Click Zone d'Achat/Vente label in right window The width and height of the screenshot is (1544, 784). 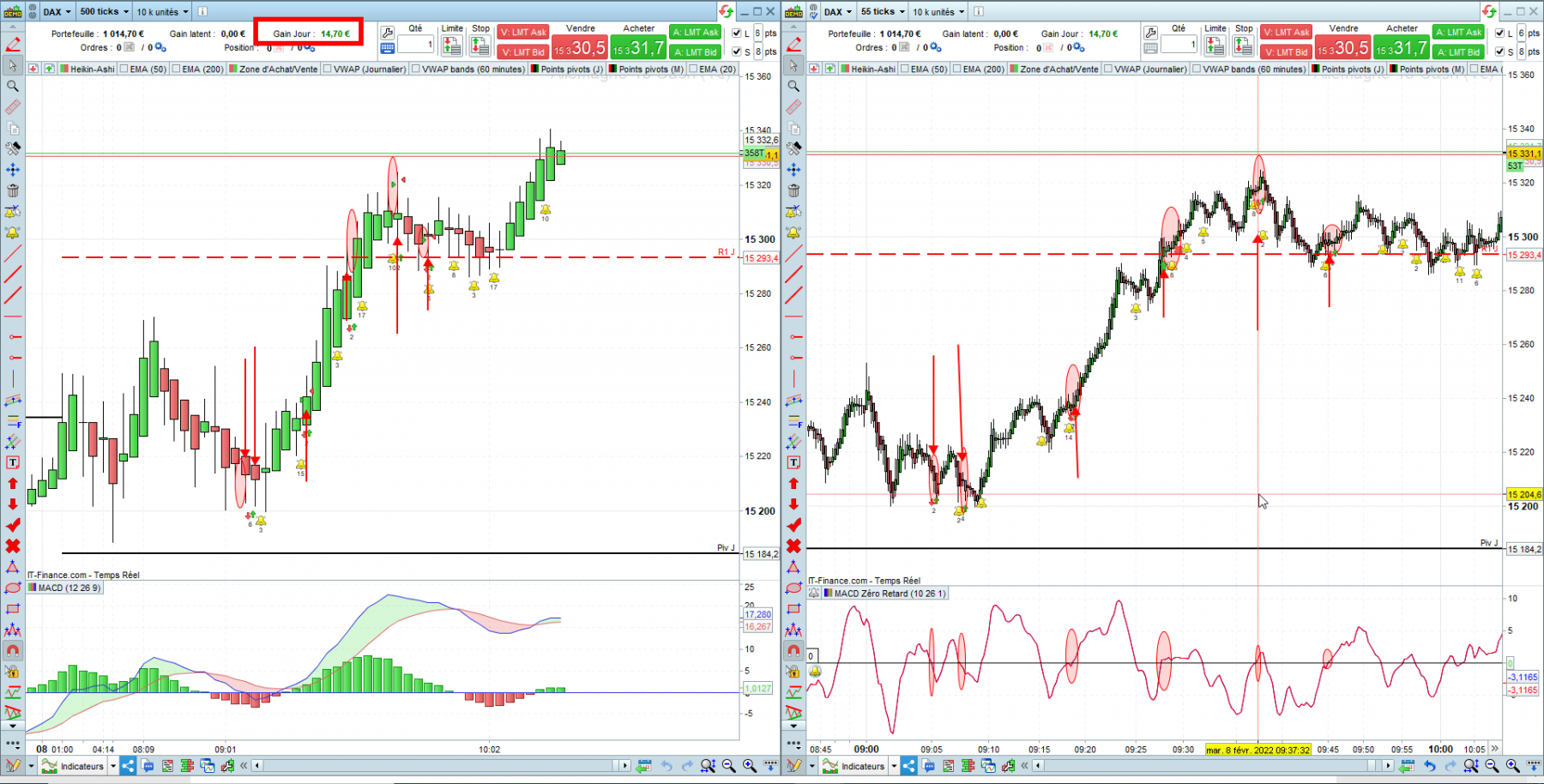coord(1053,69)
